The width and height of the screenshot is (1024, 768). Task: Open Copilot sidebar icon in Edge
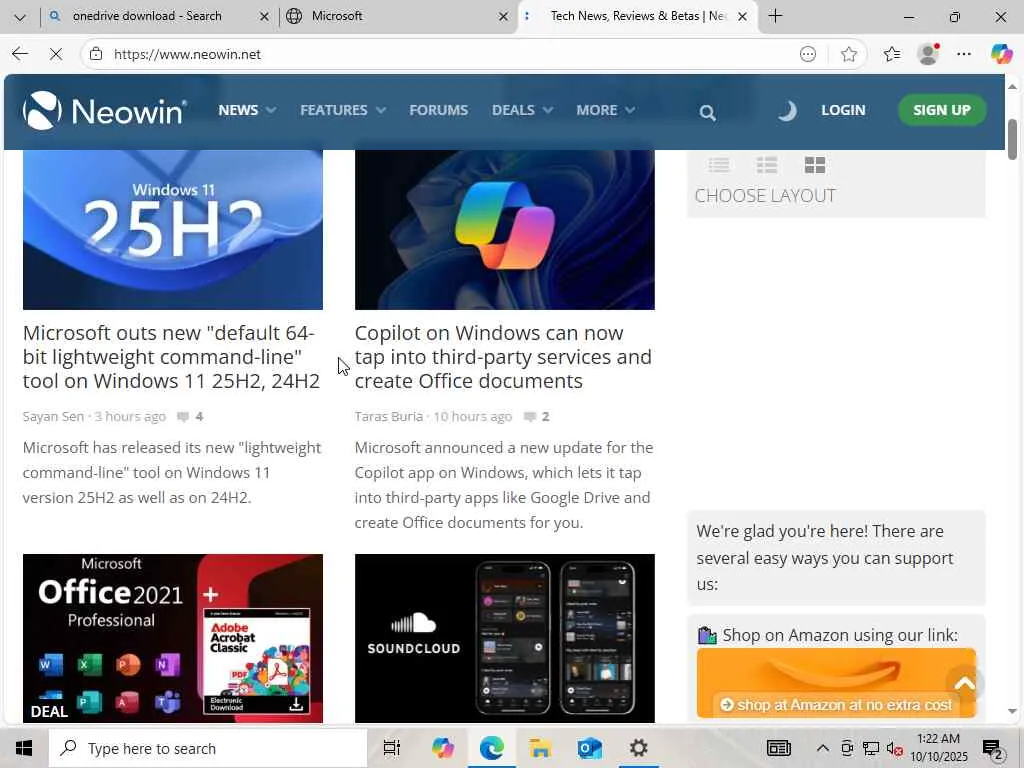click(1001, 54)
